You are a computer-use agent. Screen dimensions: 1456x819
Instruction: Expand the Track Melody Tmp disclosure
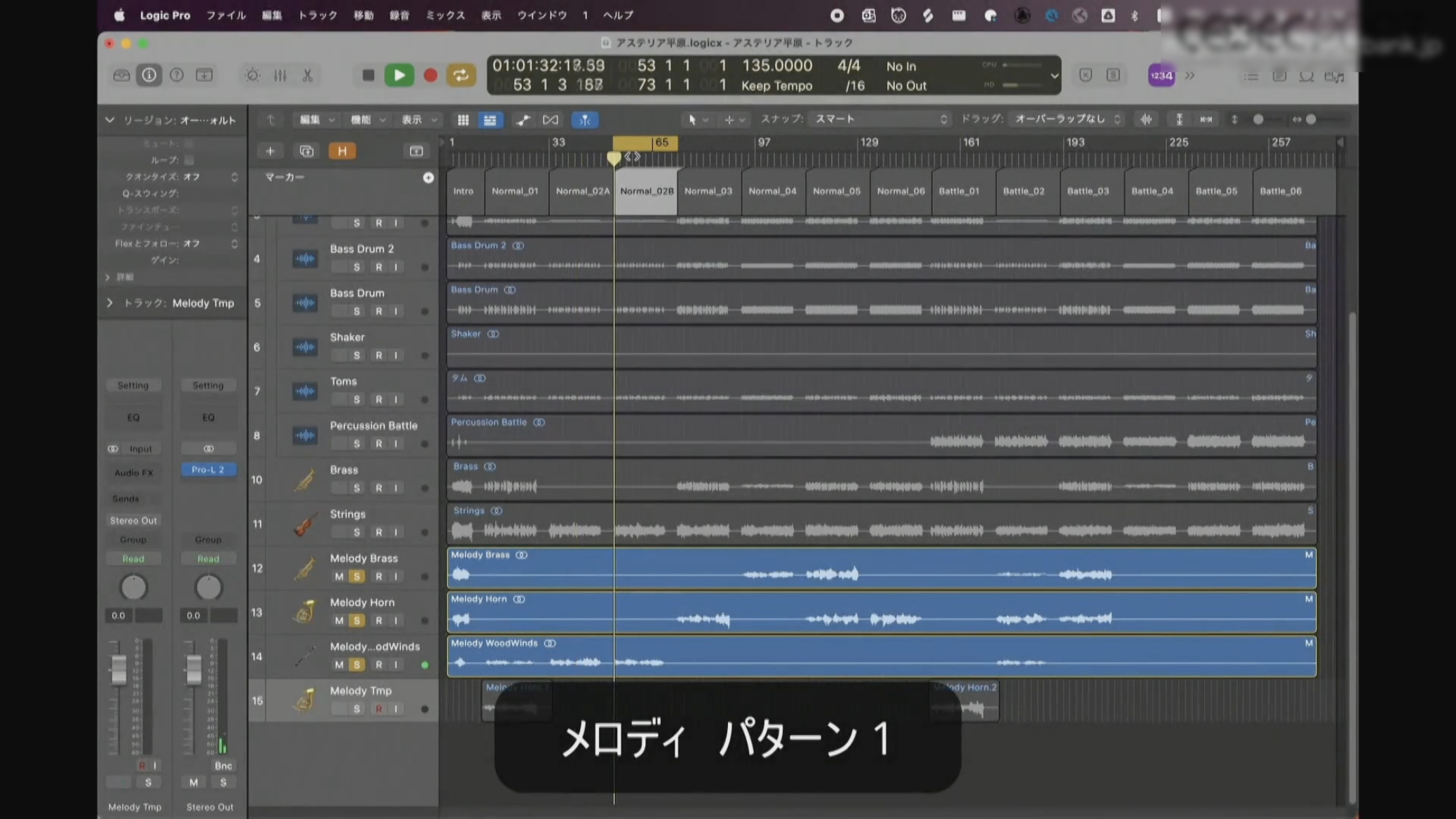[x=110, y=303]
